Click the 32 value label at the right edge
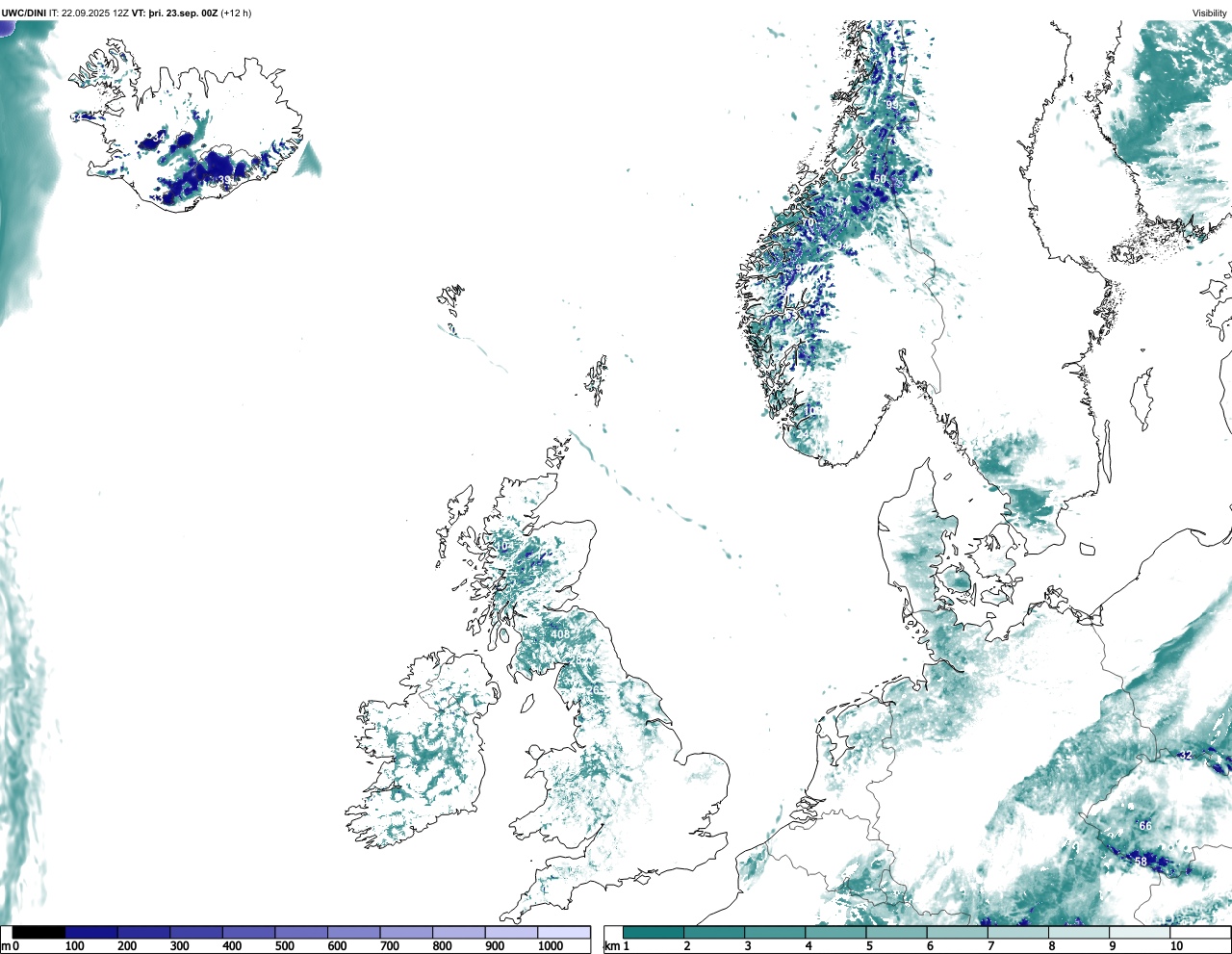The image size is (1232, 954). point(1186,756)
